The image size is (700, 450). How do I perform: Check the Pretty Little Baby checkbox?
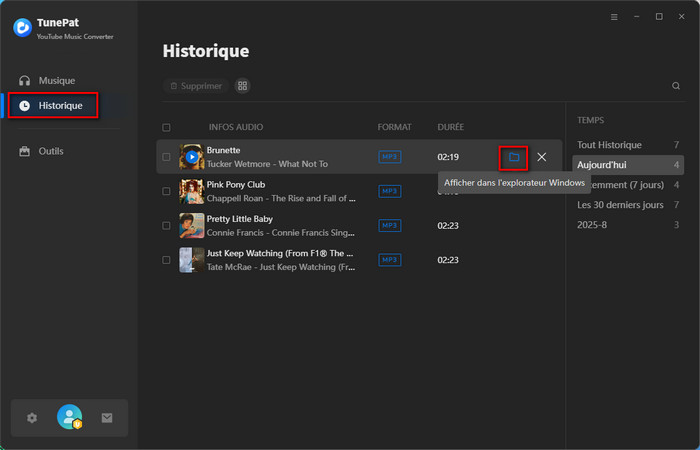click(167, 226)
